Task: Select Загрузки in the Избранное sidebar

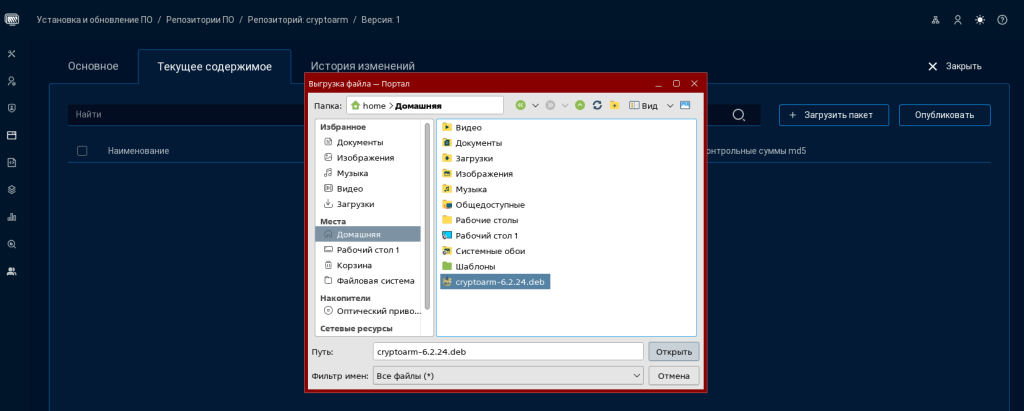Action: [x=355, y=203]
